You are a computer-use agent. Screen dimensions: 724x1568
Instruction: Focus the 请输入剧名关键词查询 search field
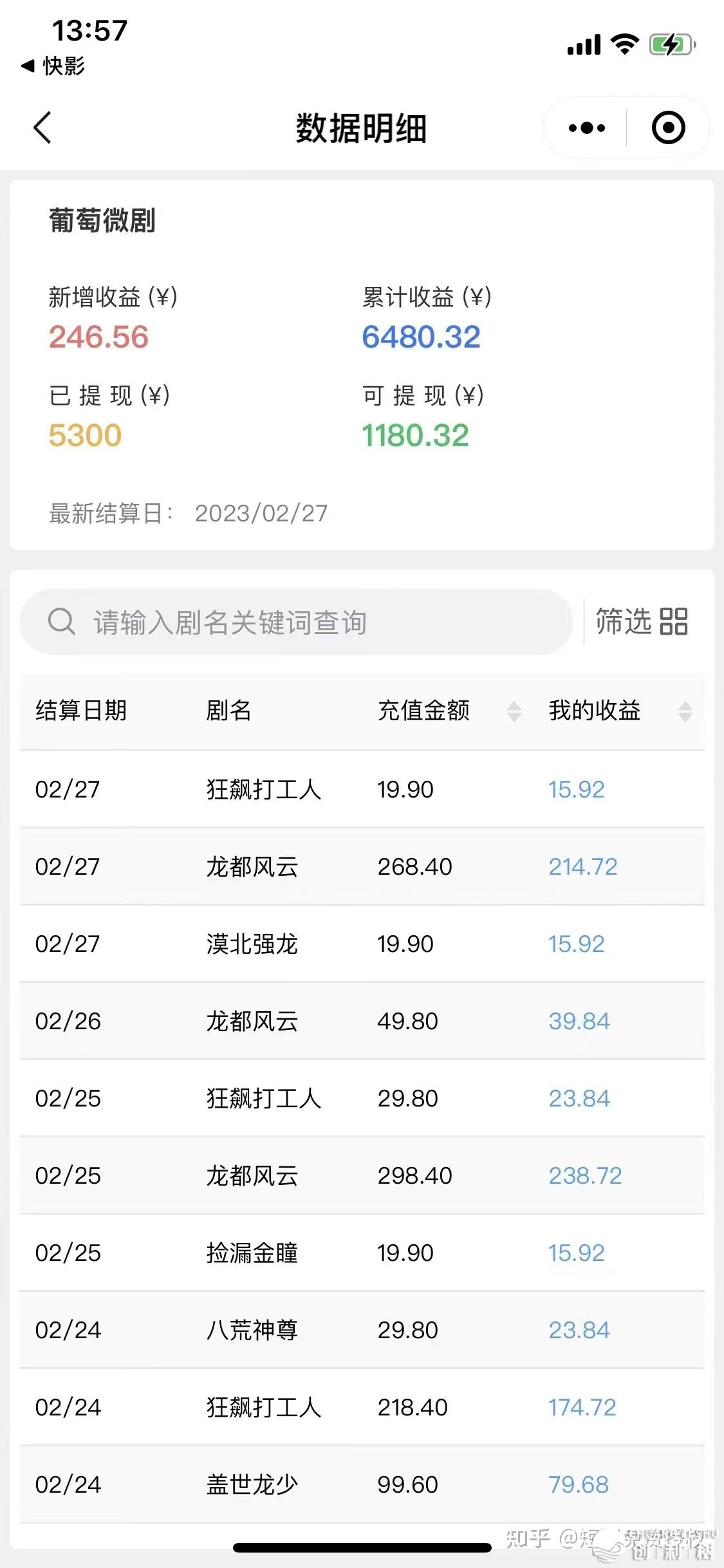[x=297, y=622]
